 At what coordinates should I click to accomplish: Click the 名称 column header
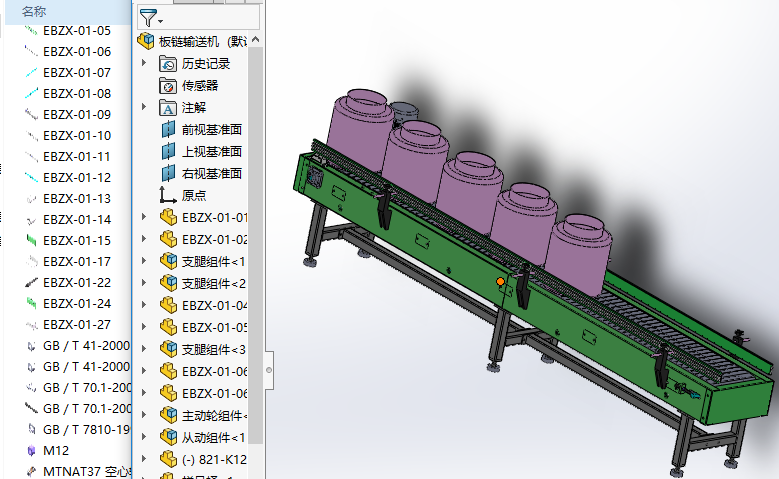pos(34,11)
